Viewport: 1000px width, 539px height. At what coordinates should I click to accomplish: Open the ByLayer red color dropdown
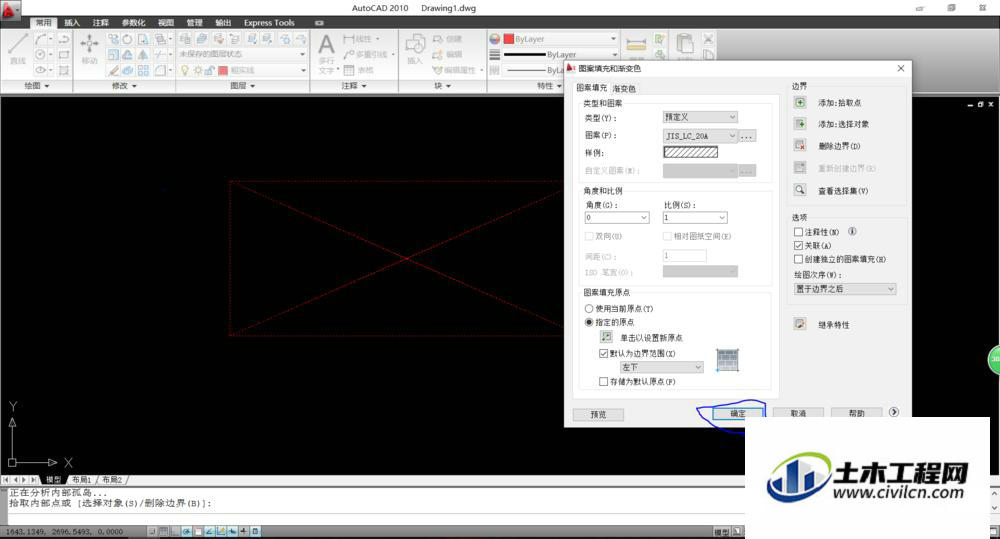point(560,39)
